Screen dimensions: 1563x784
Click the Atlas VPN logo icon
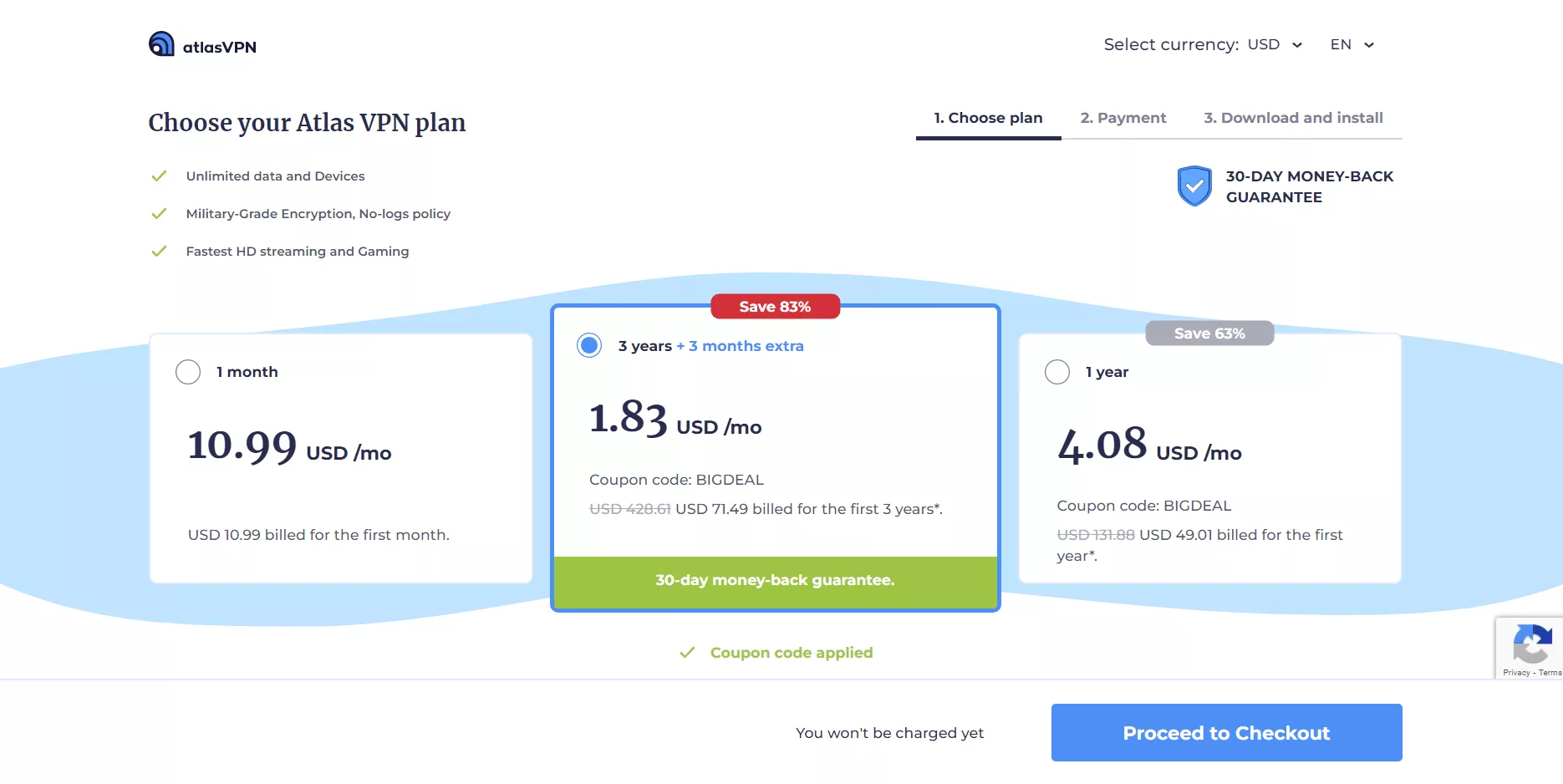tap(161, 44)
